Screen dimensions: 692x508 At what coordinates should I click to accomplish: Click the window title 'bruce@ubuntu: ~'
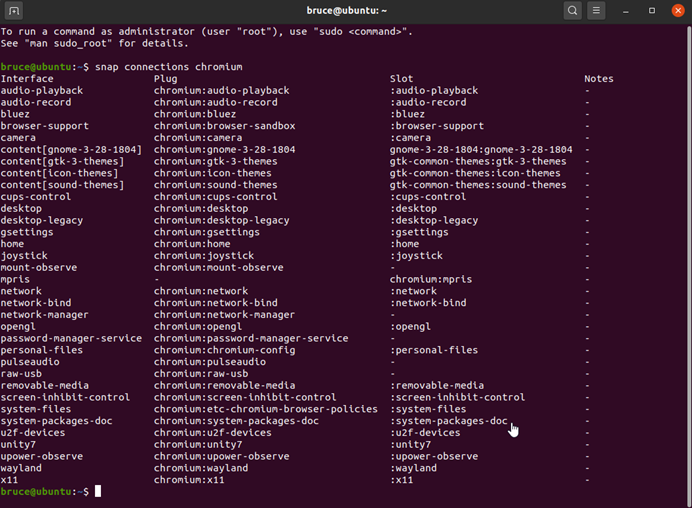tap(346, 11)
